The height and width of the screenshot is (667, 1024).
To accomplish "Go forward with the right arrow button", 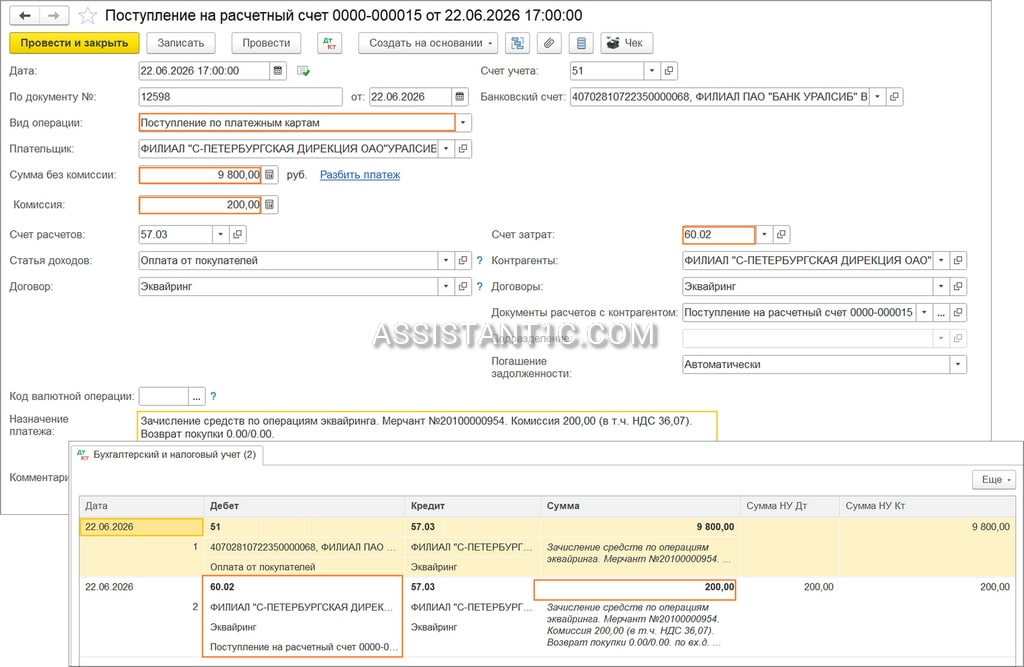I will 55,15.
